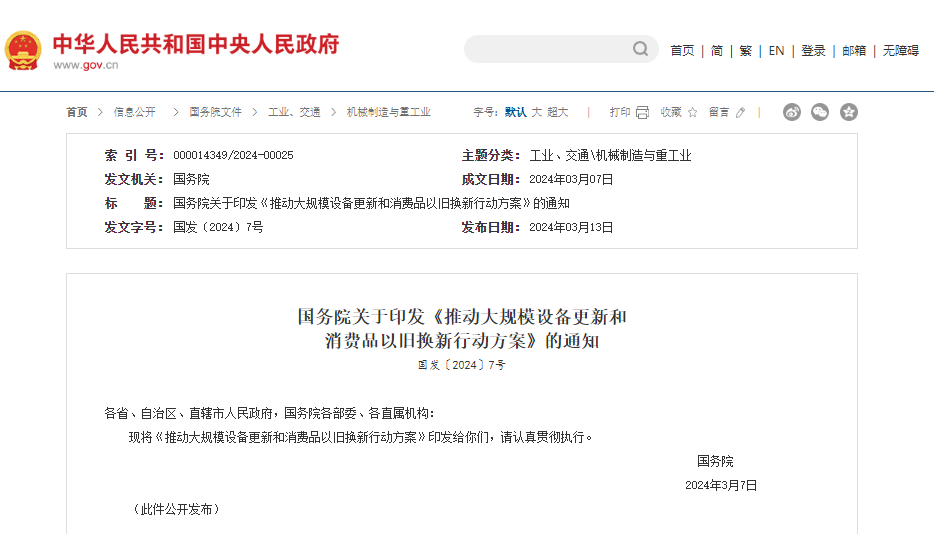Click the national emblem logo
This screenshot has height=534, width=934.
(23, 51)
